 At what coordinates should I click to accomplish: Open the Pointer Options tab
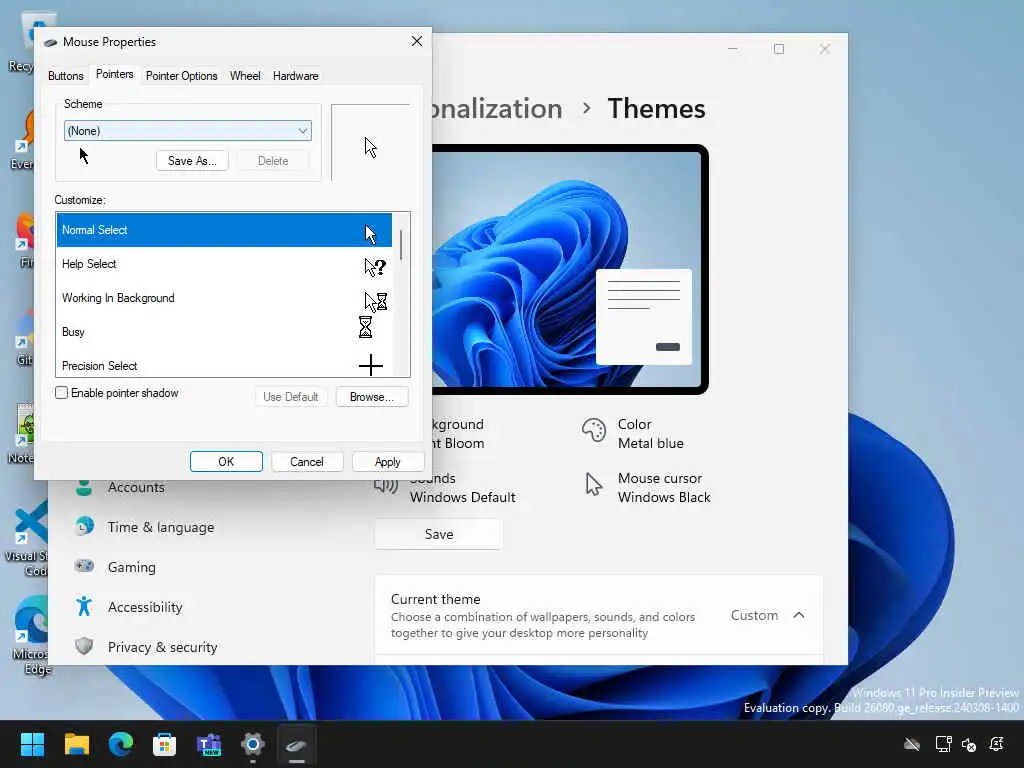(x=182, y=76)
